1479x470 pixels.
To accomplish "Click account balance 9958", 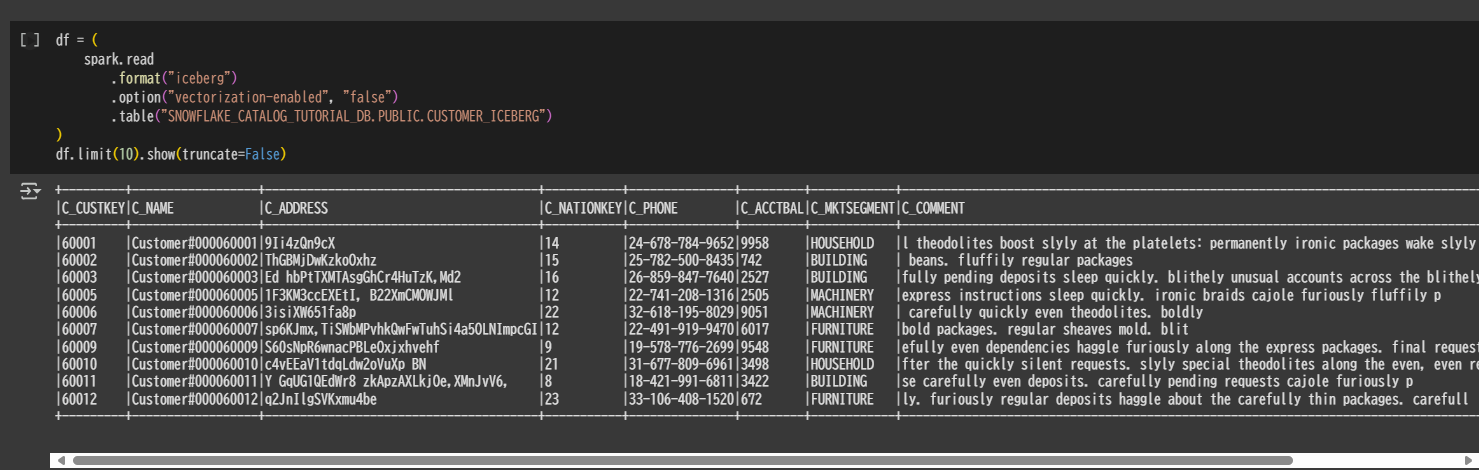I will coord(754,243).
